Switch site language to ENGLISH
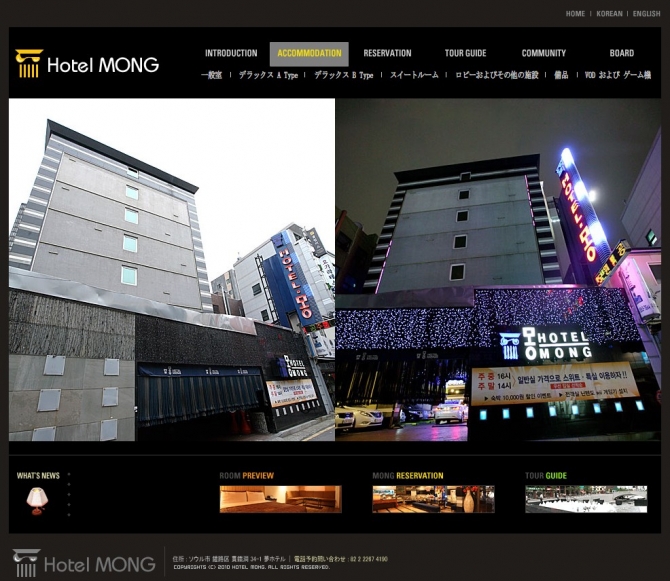The image size is (670, 581). click(646, 14)
